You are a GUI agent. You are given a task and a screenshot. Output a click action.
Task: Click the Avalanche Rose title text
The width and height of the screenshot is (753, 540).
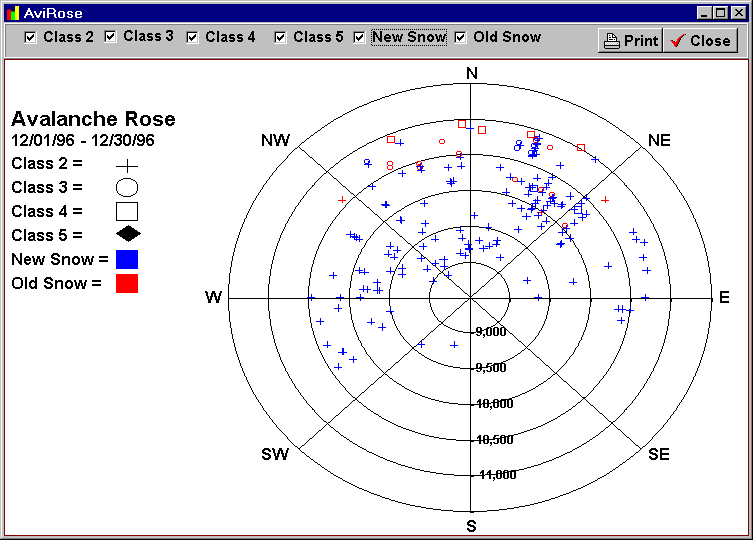[x=93, y=119]
